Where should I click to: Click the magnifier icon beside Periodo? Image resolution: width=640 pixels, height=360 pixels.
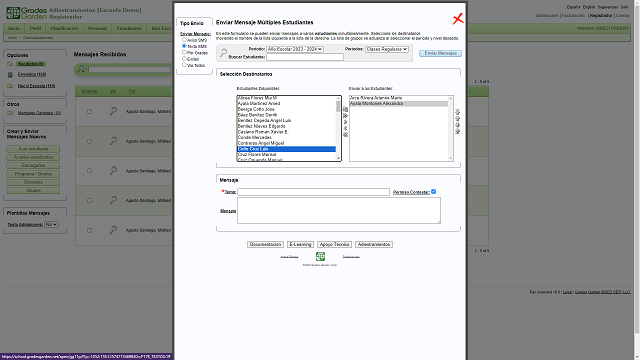[223, 53]
